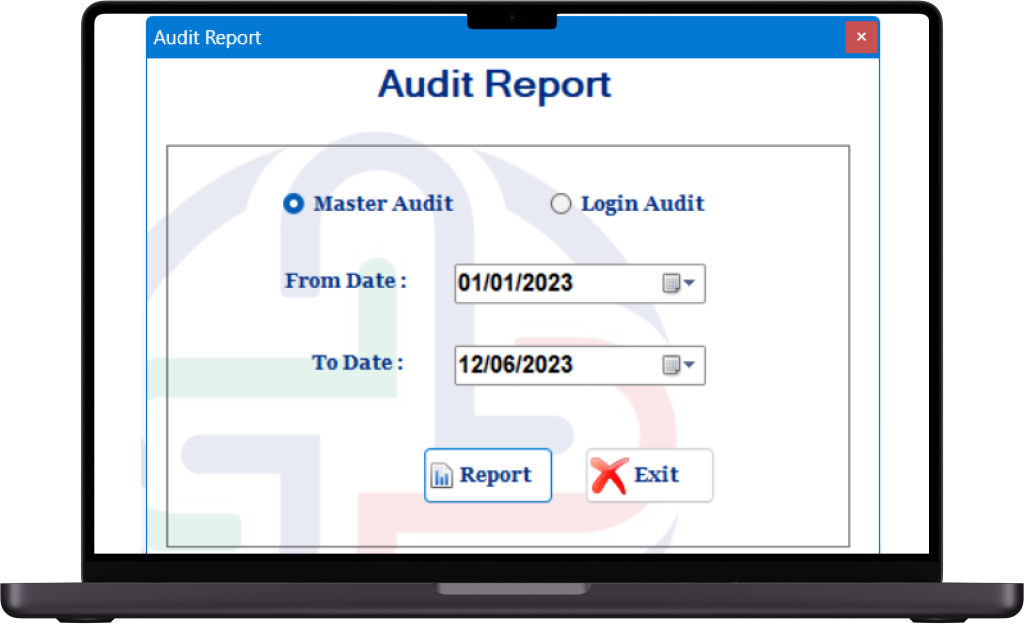Click the From Date value 01/01/2023

pyautogui.click(x=515, y=283)
